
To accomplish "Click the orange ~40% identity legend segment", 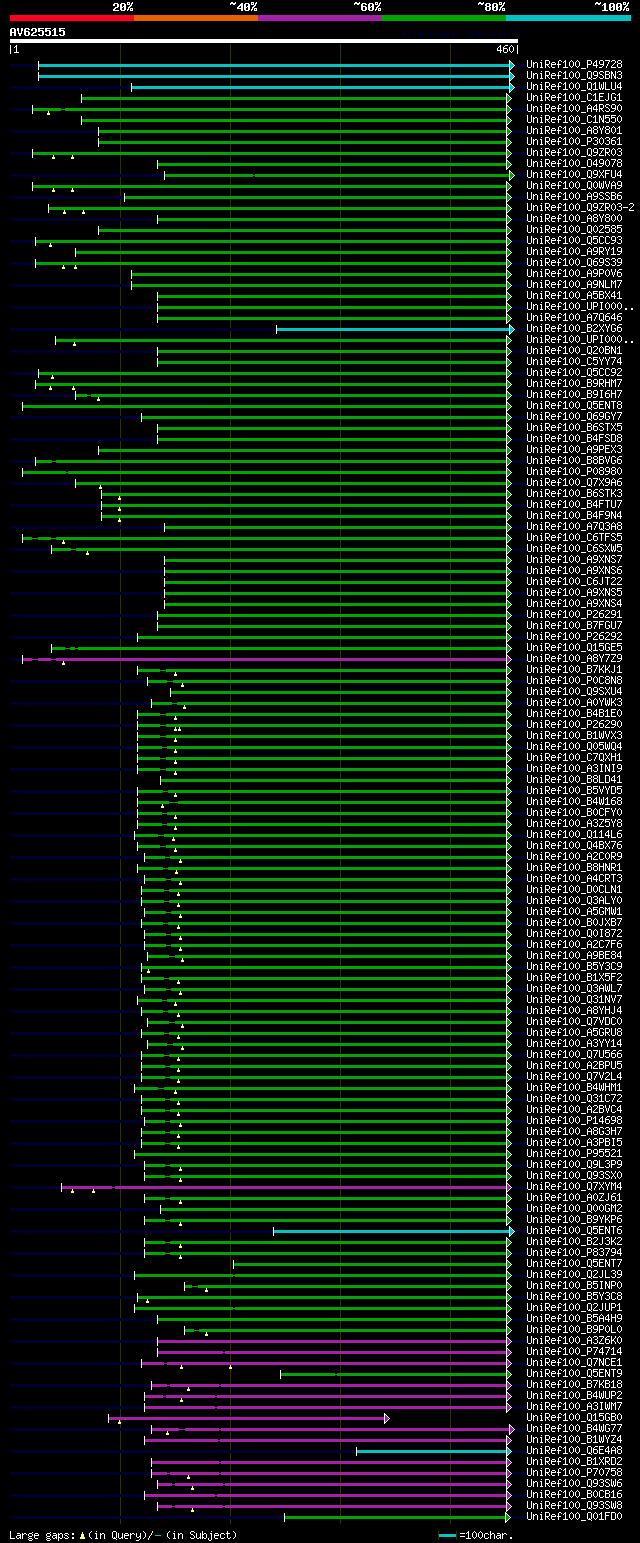I will tap(195, 18).
